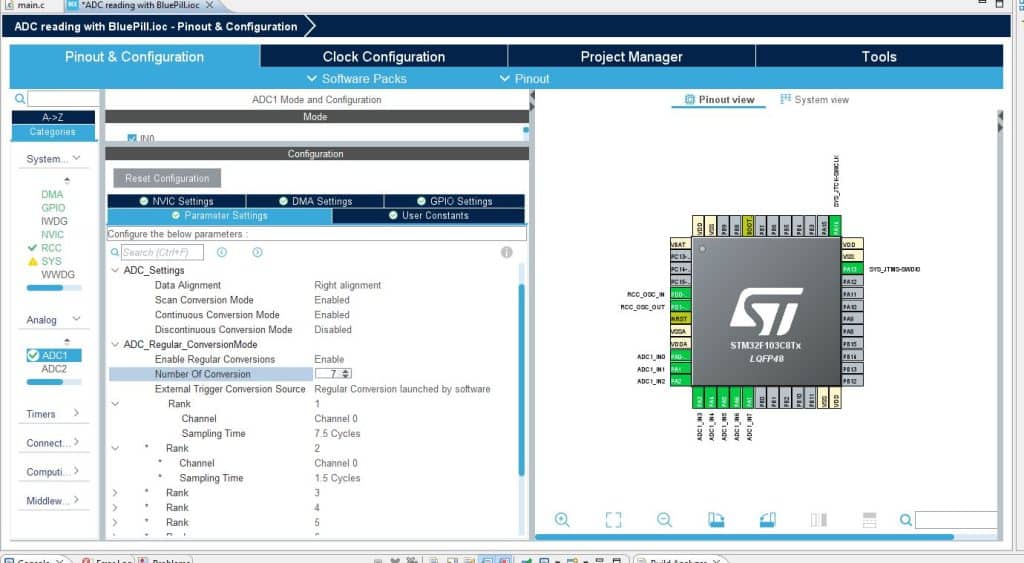Click the VBAT pin on chip
Viewport: 1024px width, 563px height.
[x=680, y=244]
